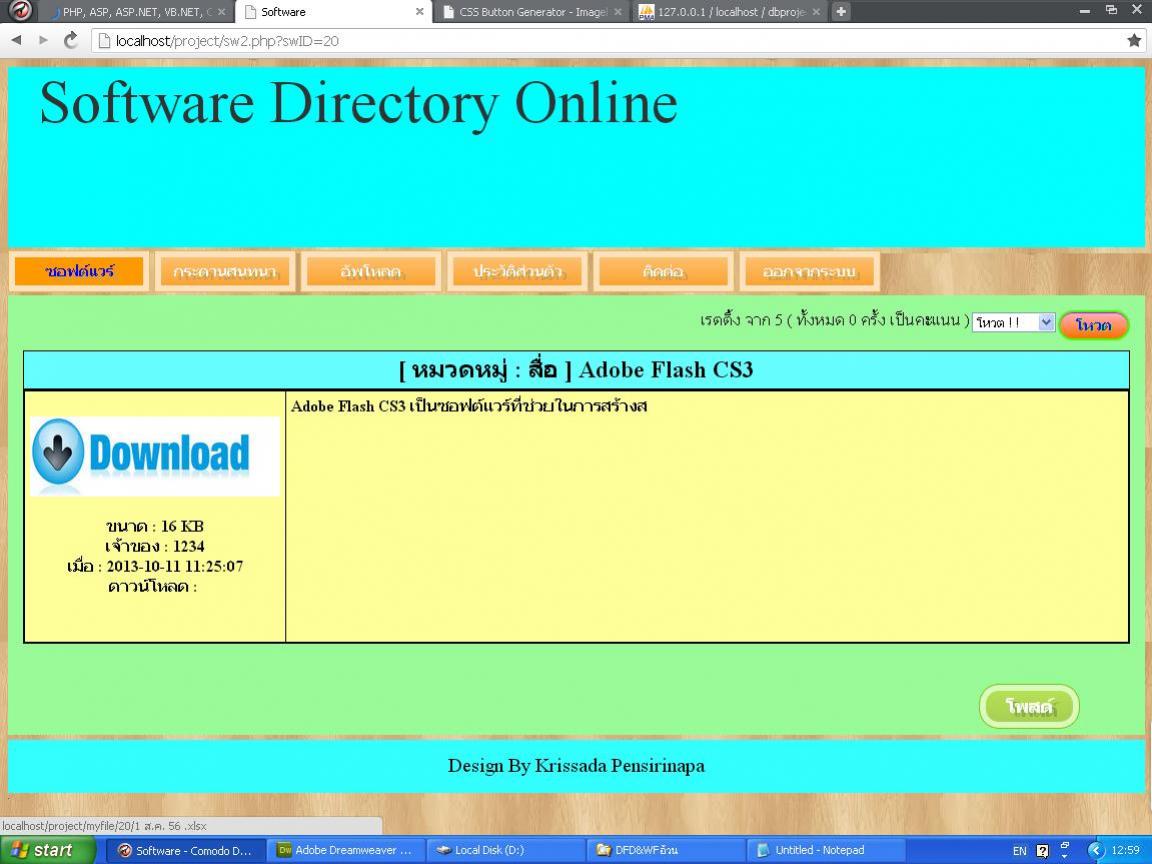Close the CSS Button Generator tab
1152x864 pixels.
pos(618,12)
